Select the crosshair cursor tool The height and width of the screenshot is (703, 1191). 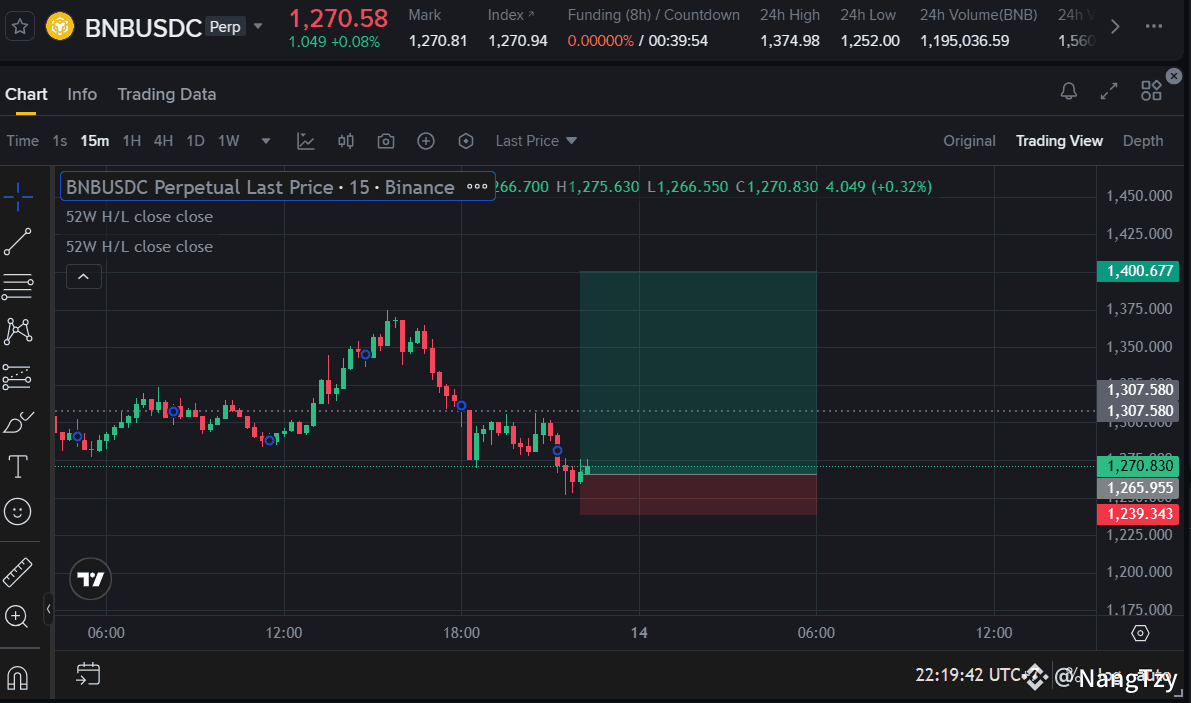pos(17,197)
